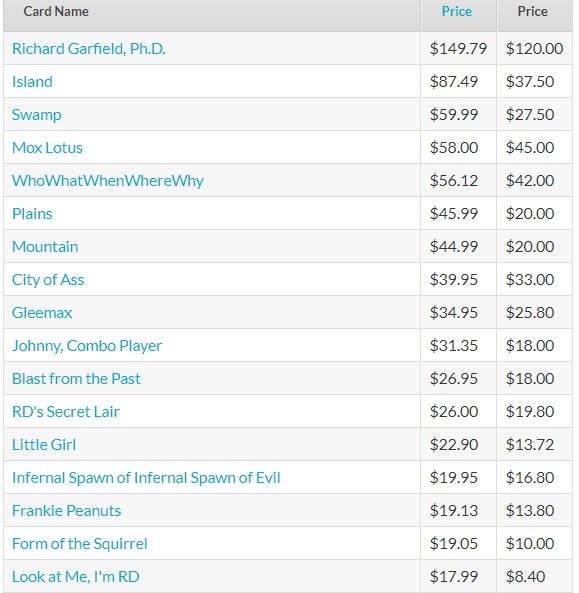Open Johnny, Combo Player card page

click(x=87, y=346)
